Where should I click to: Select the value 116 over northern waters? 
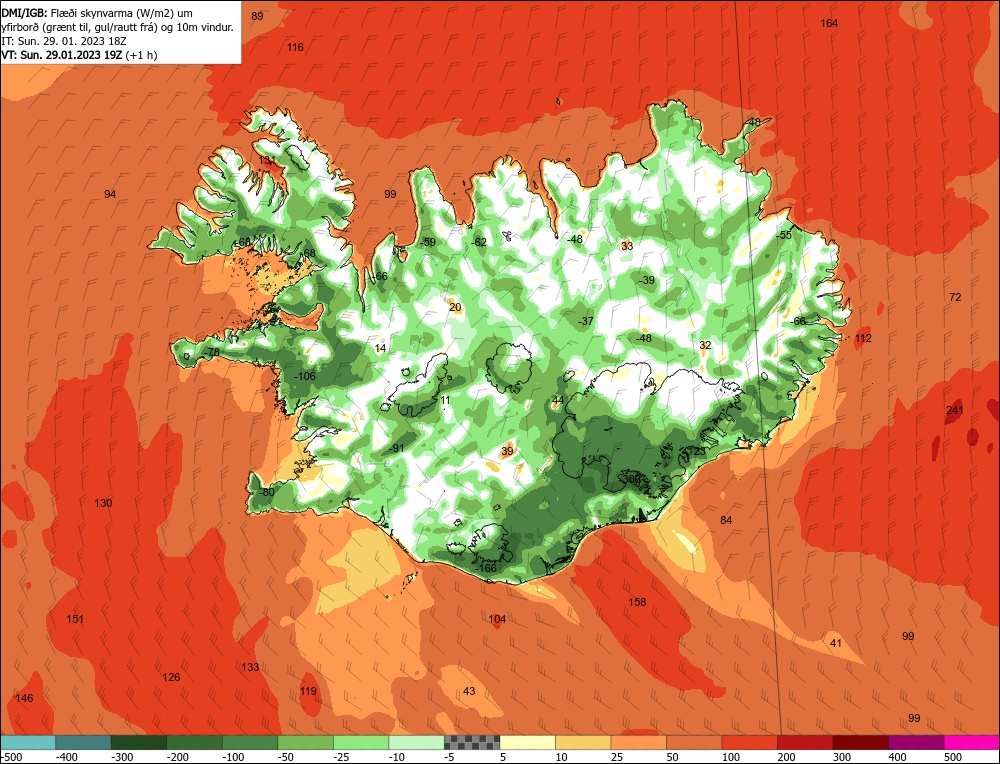(x=295, y=47)
